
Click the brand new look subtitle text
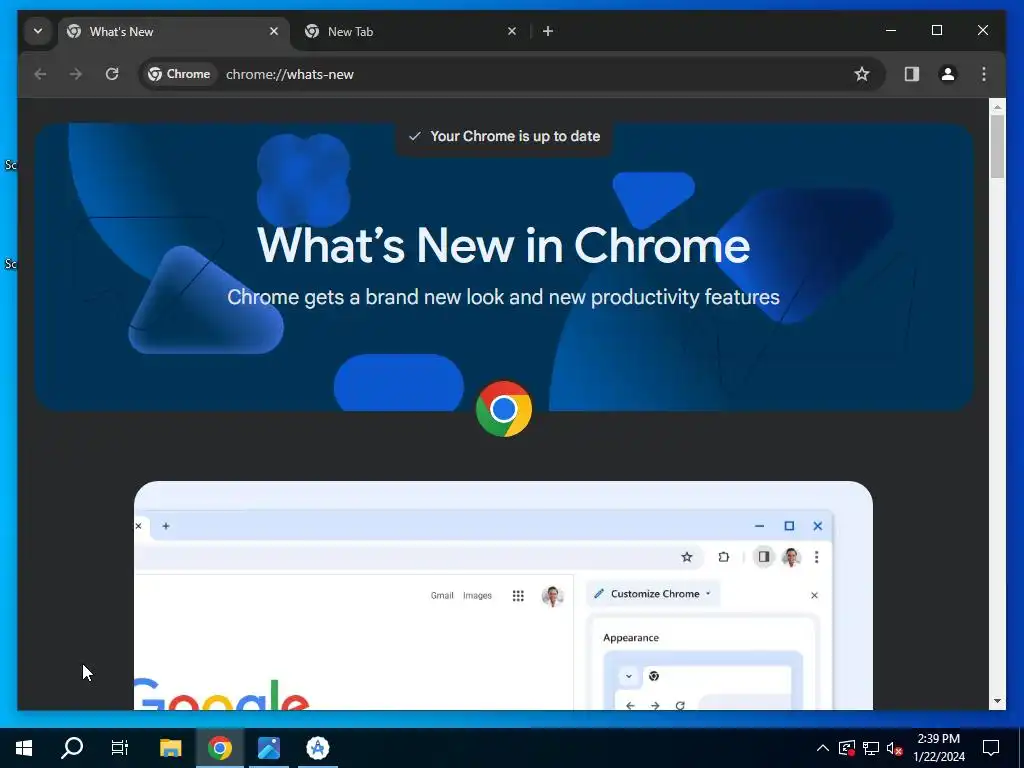click(504, 297)
